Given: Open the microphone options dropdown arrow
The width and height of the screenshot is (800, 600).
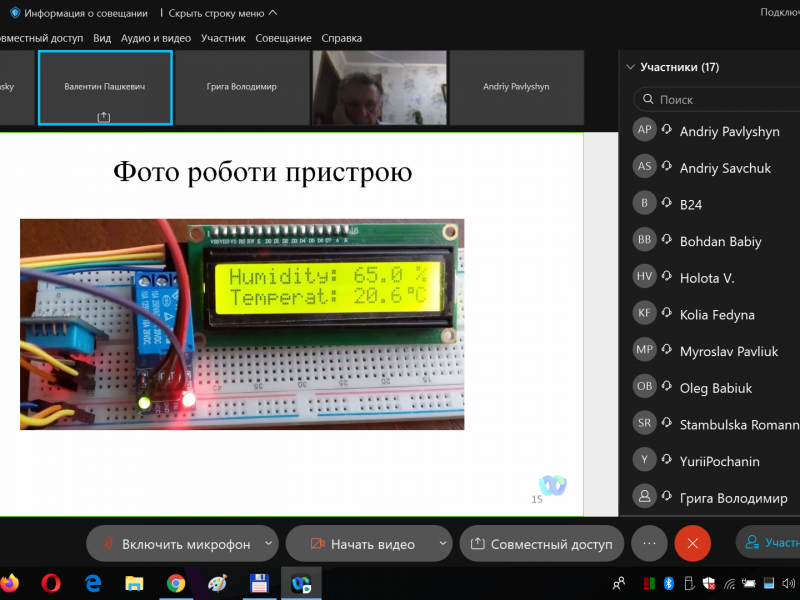Looking at the screenshot, I should [268, 544].
